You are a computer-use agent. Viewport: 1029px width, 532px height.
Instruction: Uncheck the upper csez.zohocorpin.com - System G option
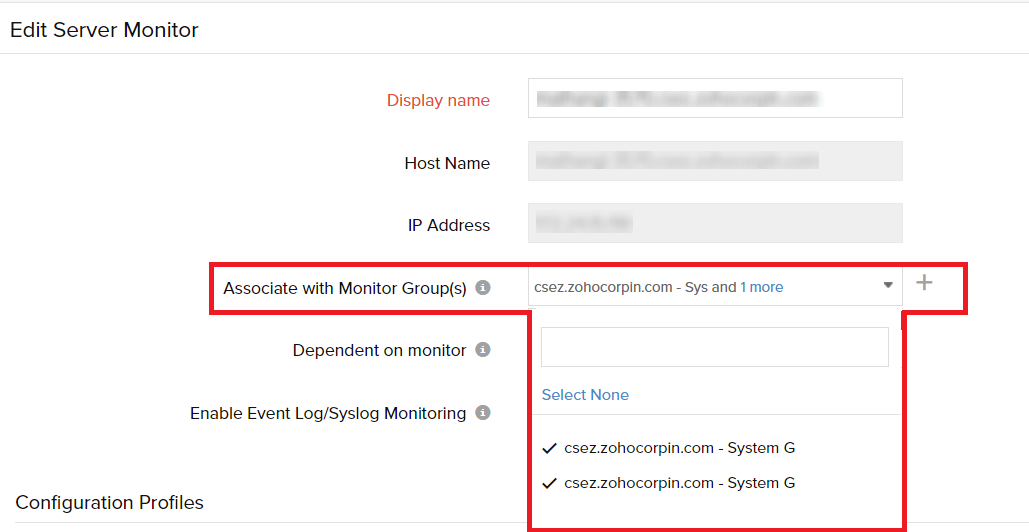click(670, 448)
